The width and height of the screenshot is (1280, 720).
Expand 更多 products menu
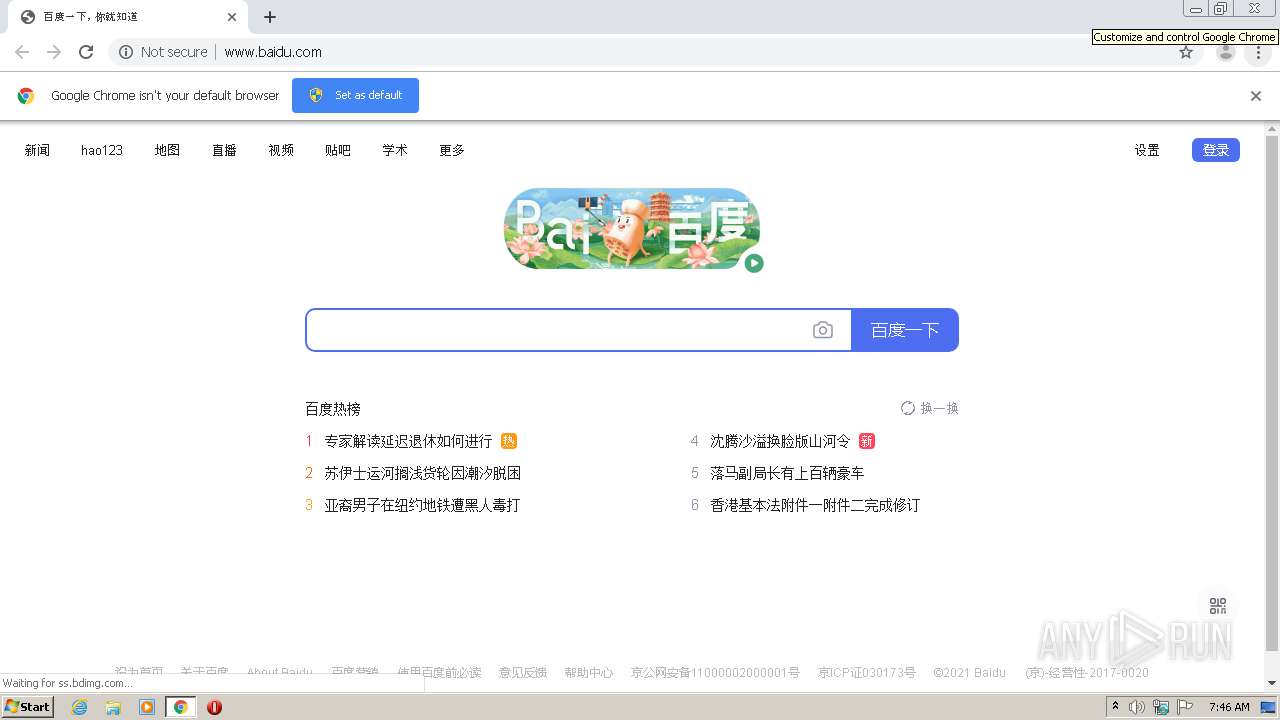[452, 150]
